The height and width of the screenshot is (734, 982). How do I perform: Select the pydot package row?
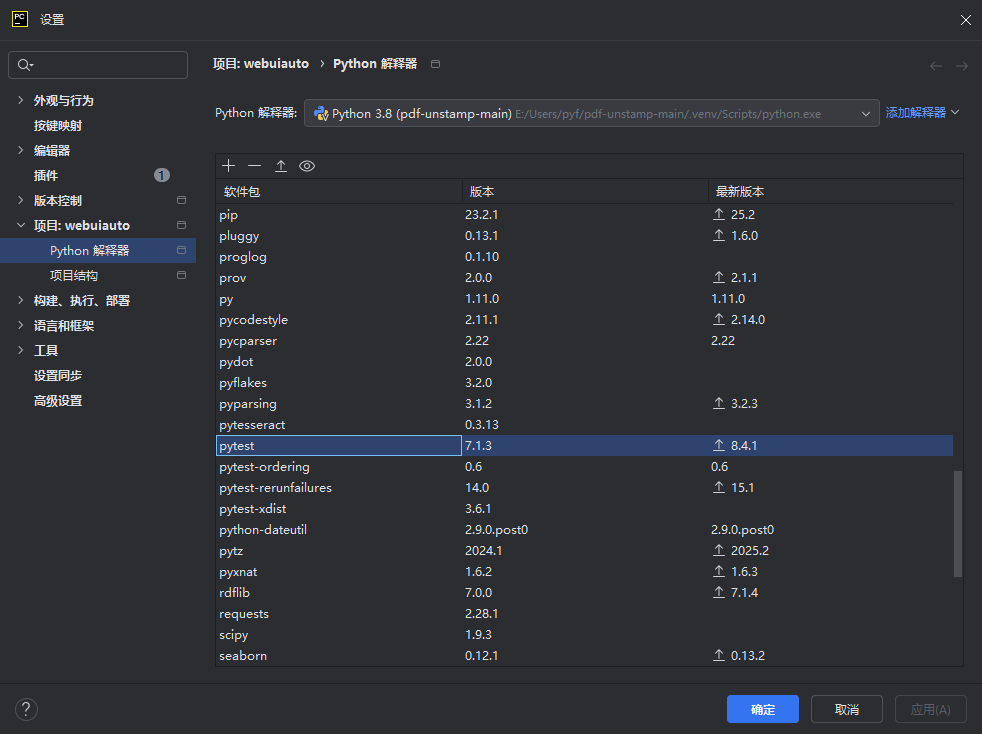point(585,361)
